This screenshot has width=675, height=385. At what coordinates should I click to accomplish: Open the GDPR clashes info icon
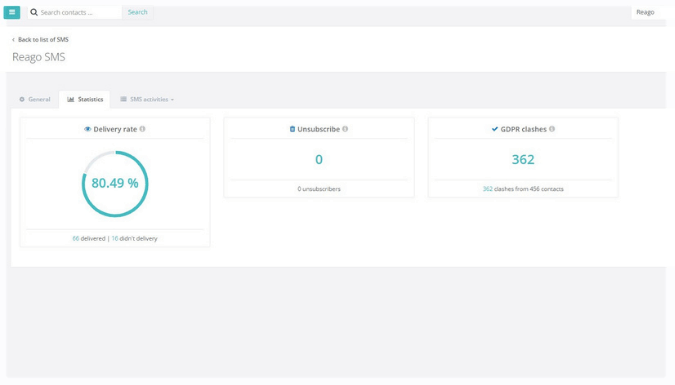pyautogui.click(x=552, y=129)
